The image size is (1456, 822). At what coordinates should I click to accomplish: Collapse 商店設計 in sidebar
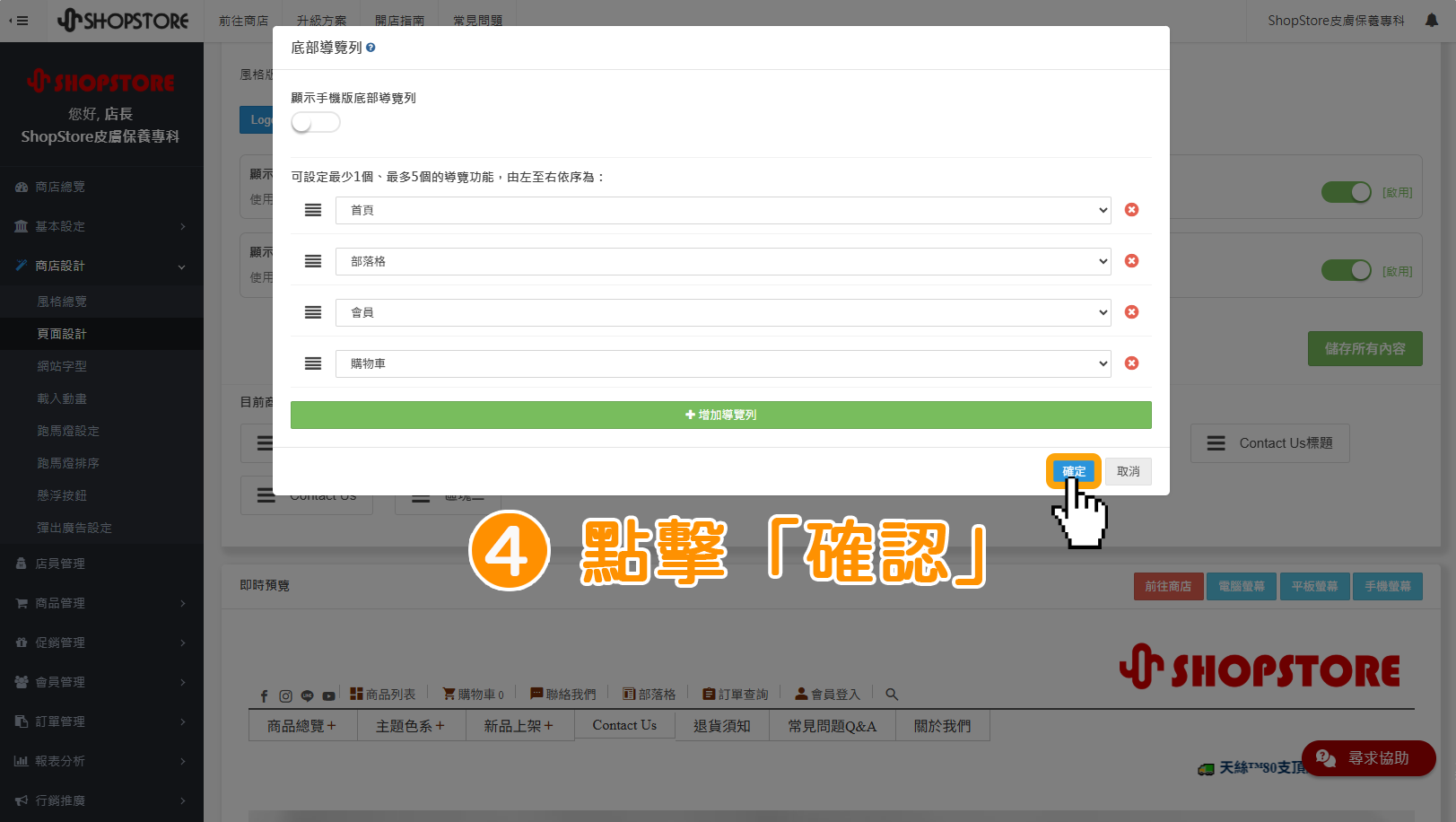tap(101, 266)
